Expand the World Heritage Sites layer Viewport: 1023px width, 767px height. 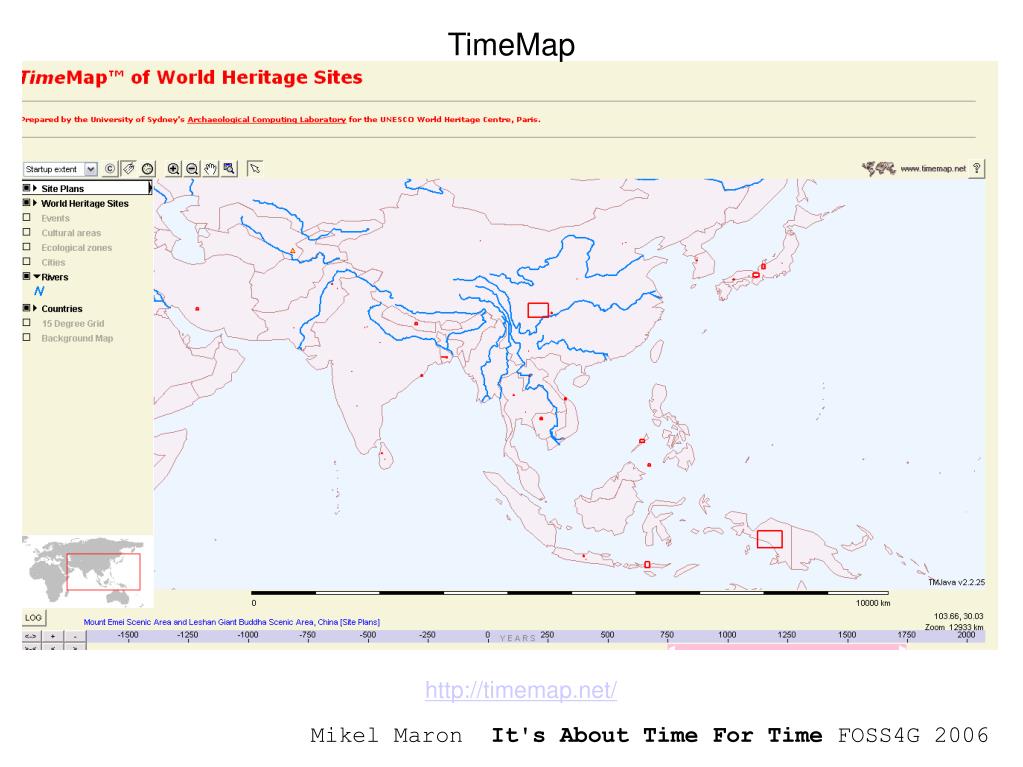35,203
